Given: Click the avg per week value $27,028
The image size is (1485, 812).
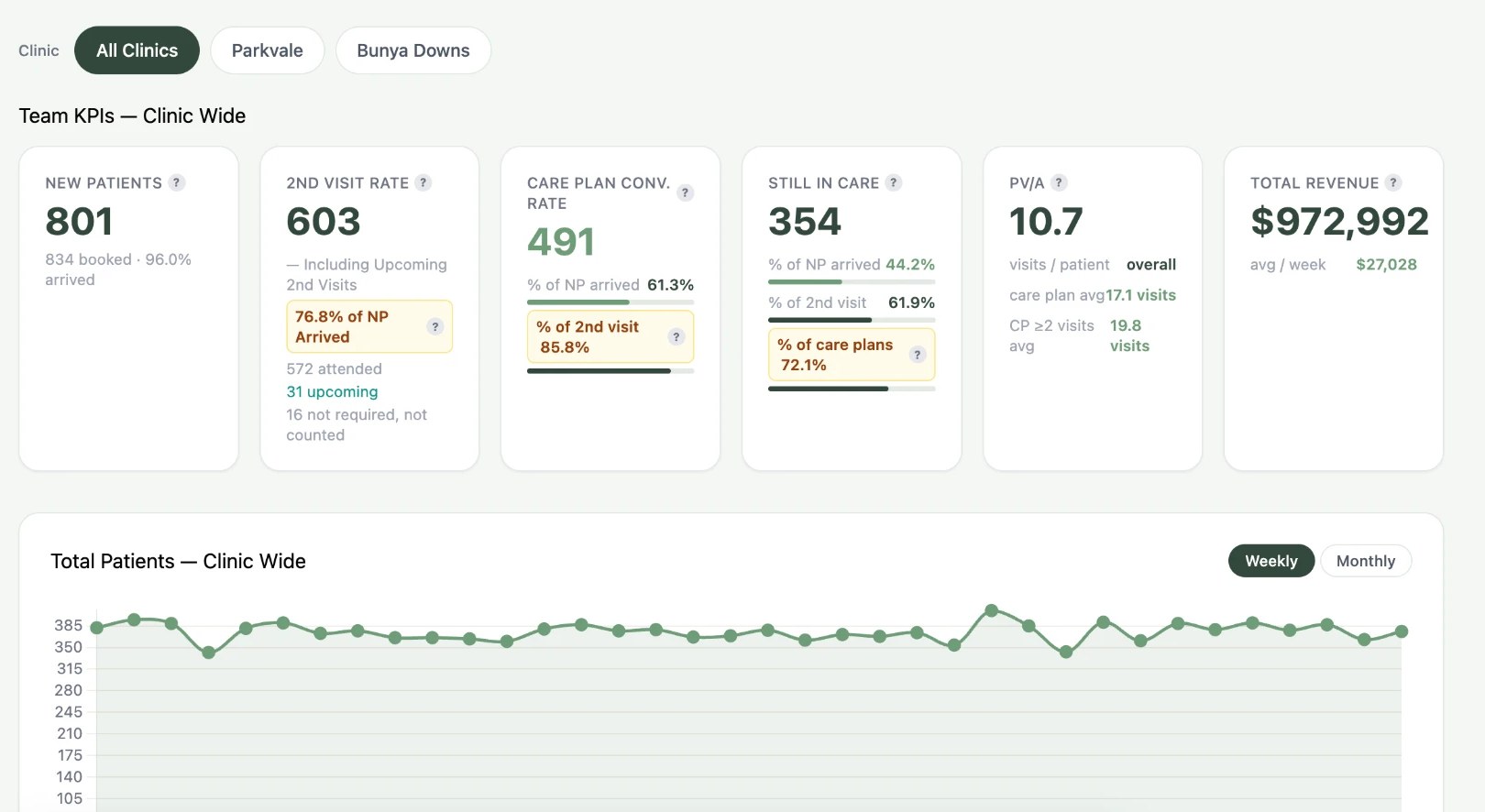Looking at the screenshot, I should tap(1386, 264).
